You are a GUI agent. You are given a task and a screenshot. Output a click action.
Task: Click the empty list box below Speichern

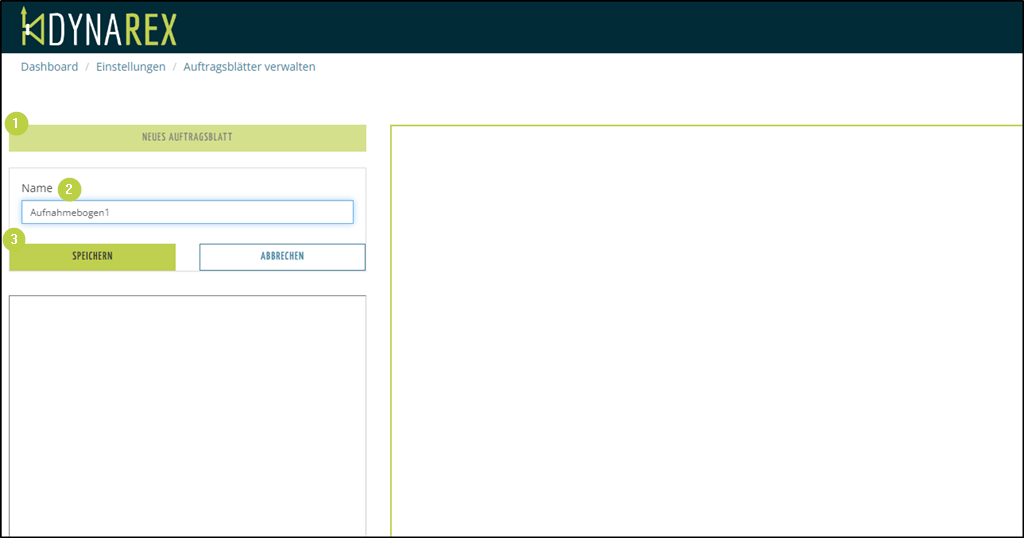187,415
